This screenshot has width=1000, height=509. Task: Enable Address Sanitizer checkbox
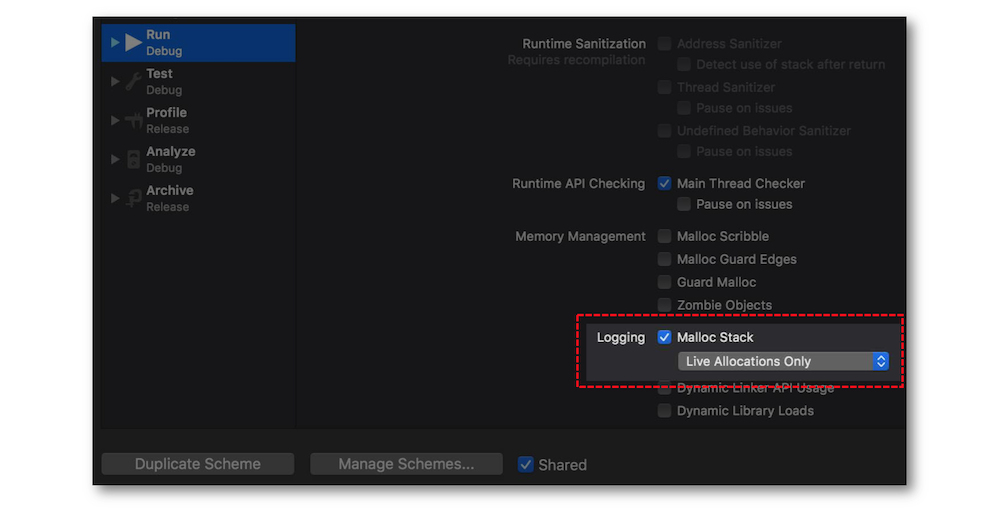[665, 44]
